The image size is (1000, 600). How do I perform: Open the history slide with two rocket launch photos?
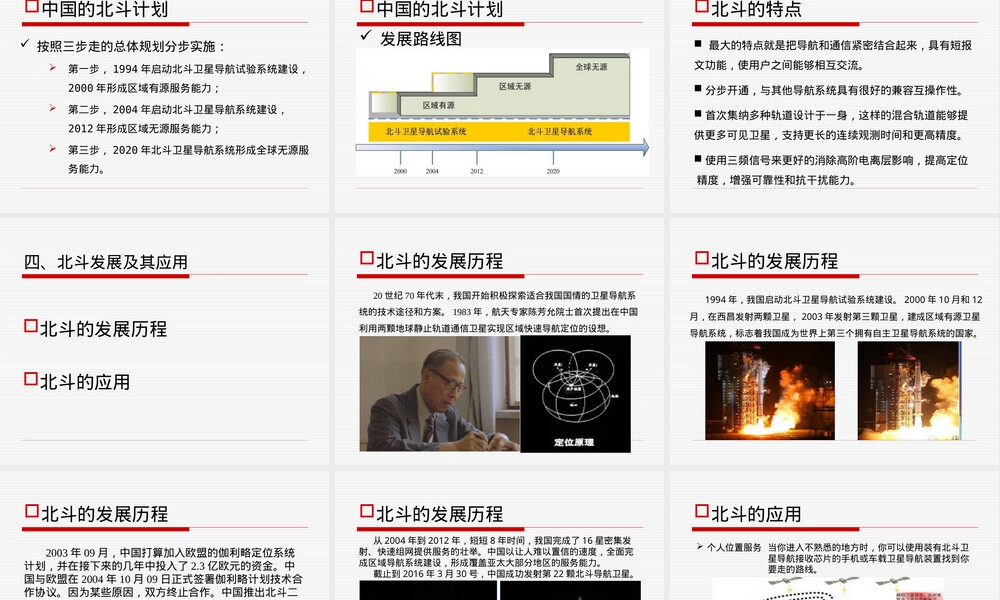(x=834, y=342)
